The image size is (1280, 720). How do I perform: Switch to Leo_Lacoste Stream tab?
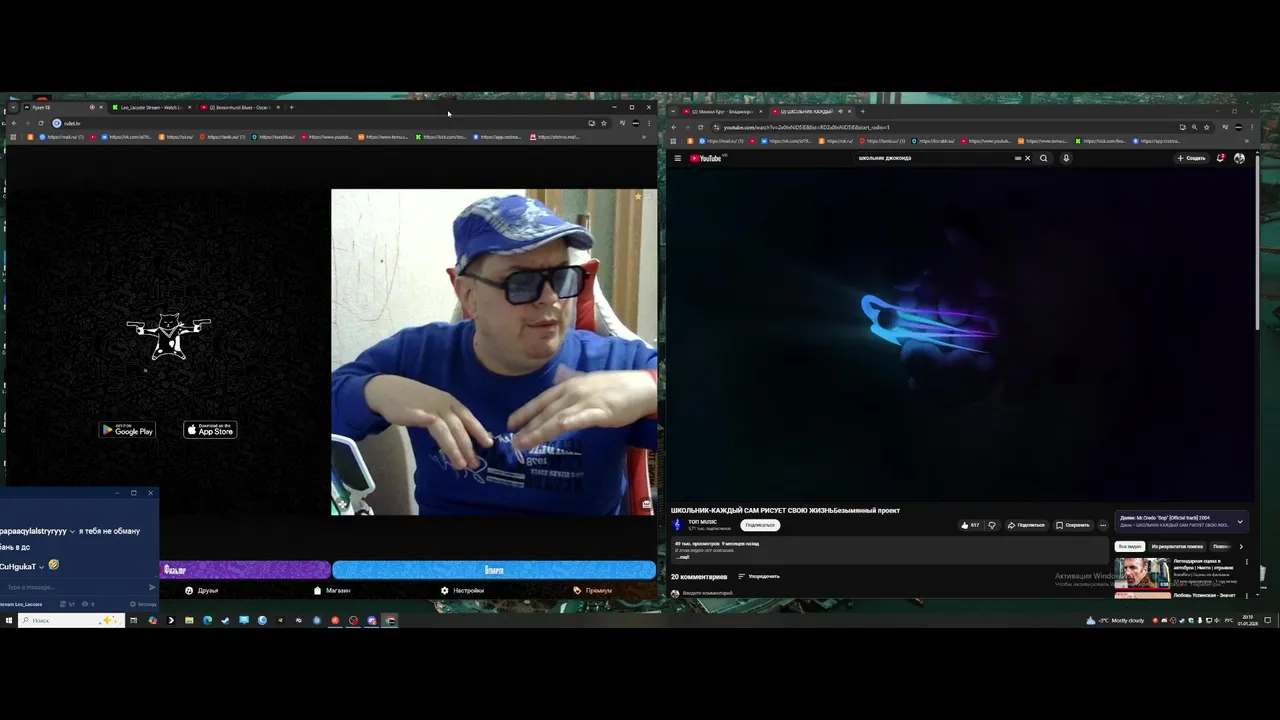coord(151,107)
